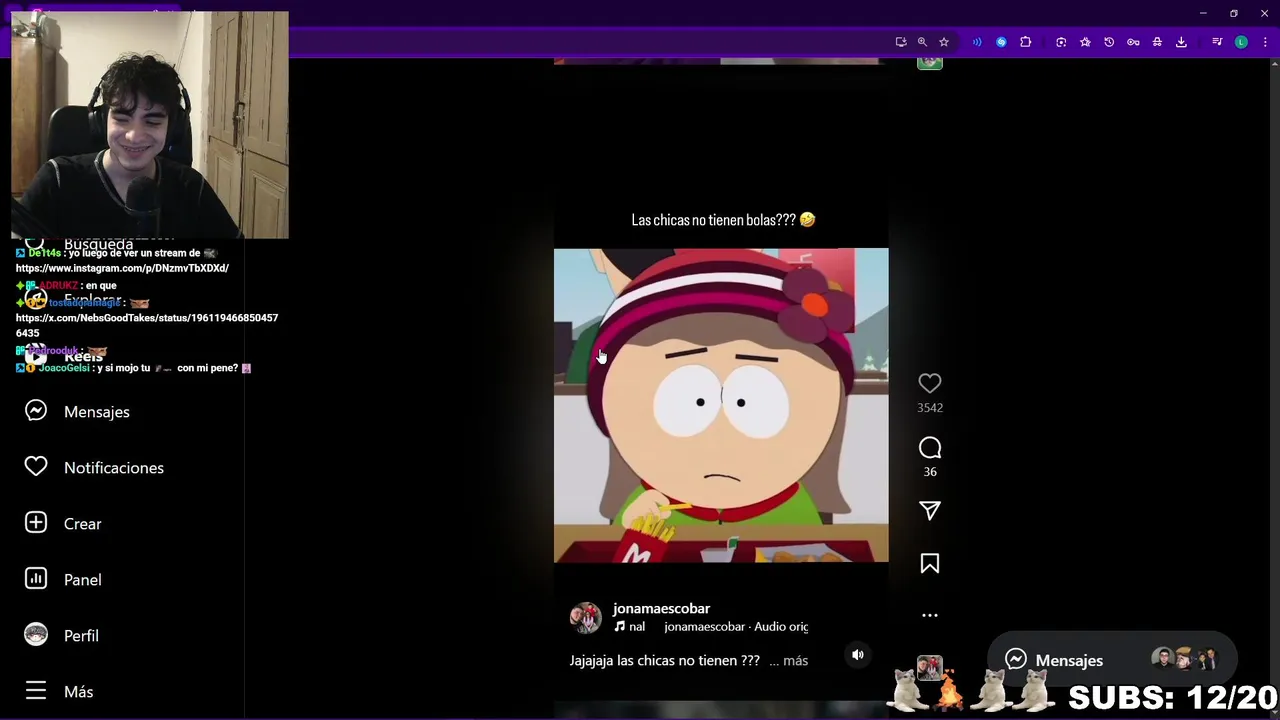The image size is (1280, 720).
Task: Toggle the reel's audio speaker button
Action: (x=858, y=655)
